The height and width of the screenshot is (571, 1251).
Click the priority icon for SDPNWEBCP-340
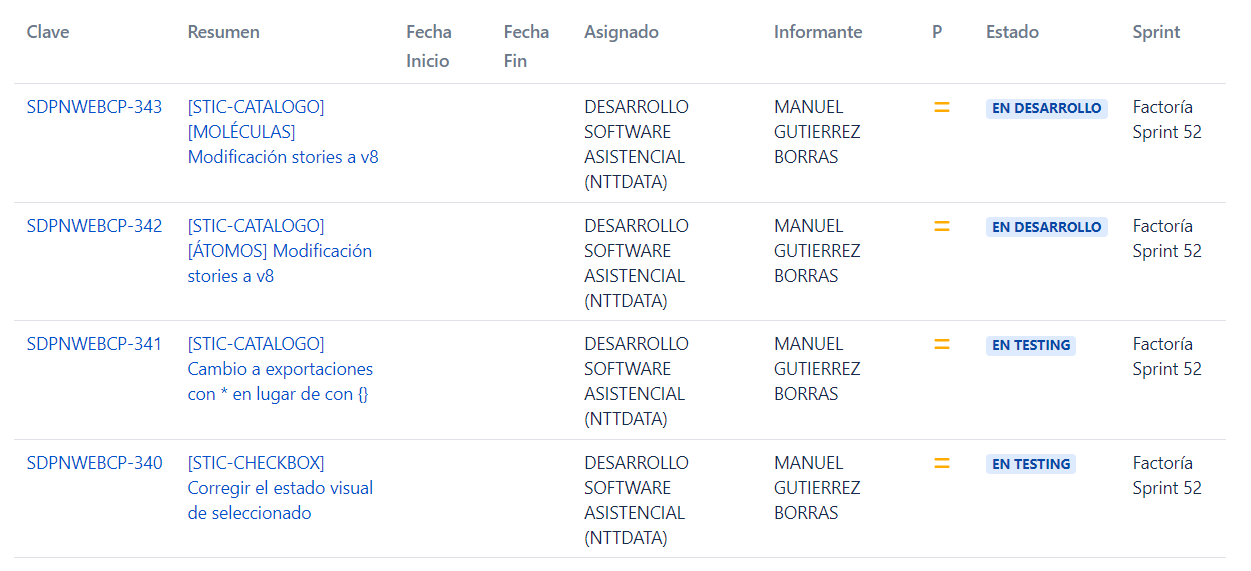click(x=941, y=463)
